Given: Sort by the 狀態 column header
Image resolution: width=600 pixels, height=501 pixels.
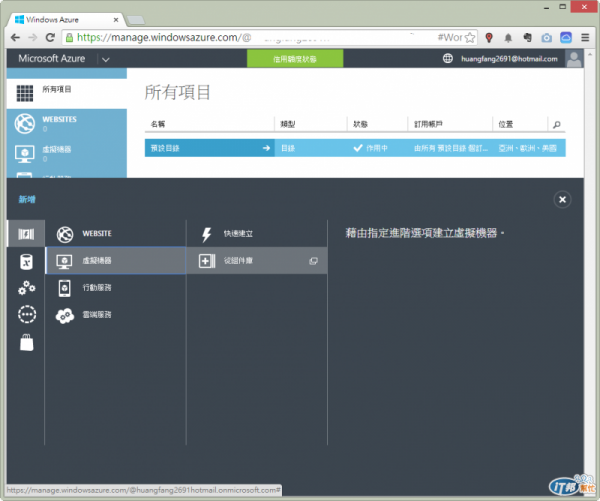Looking at the screenshot, I should (360, 124).
